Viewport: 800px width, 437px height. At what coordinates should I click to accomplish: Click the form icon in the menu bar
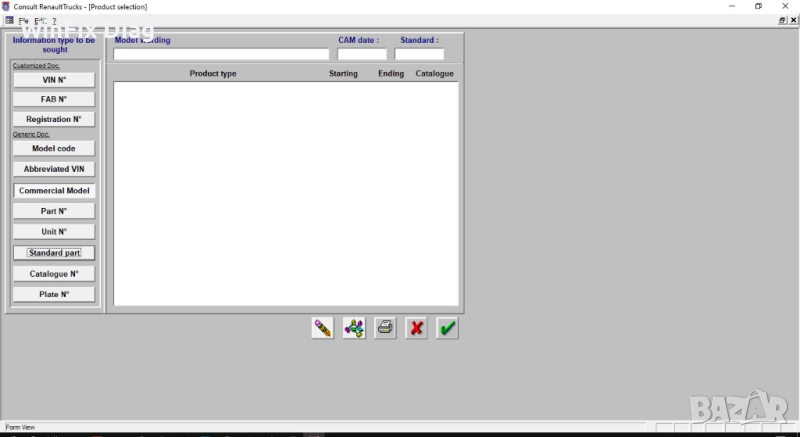coord(9,20)
